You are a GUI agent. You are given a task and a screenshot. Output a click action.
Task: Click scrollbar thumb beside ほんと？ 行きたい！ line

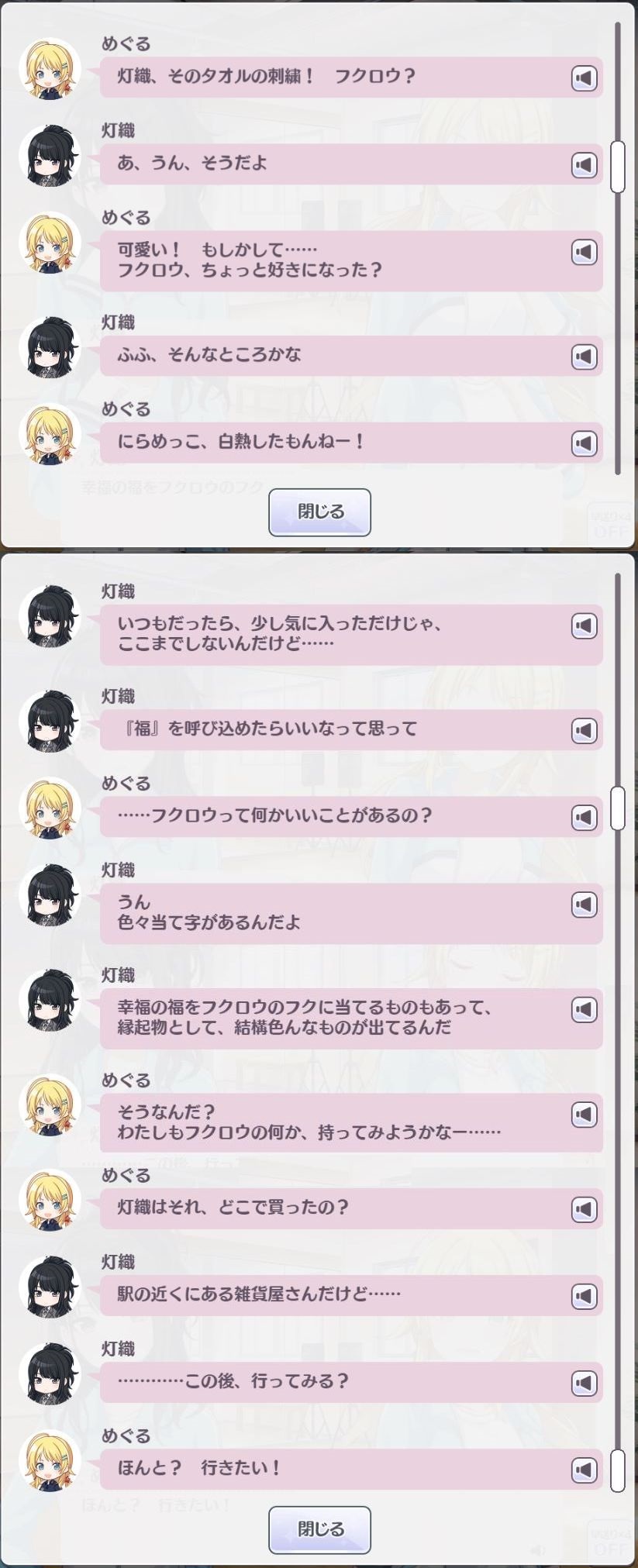tap(618, 1470)
